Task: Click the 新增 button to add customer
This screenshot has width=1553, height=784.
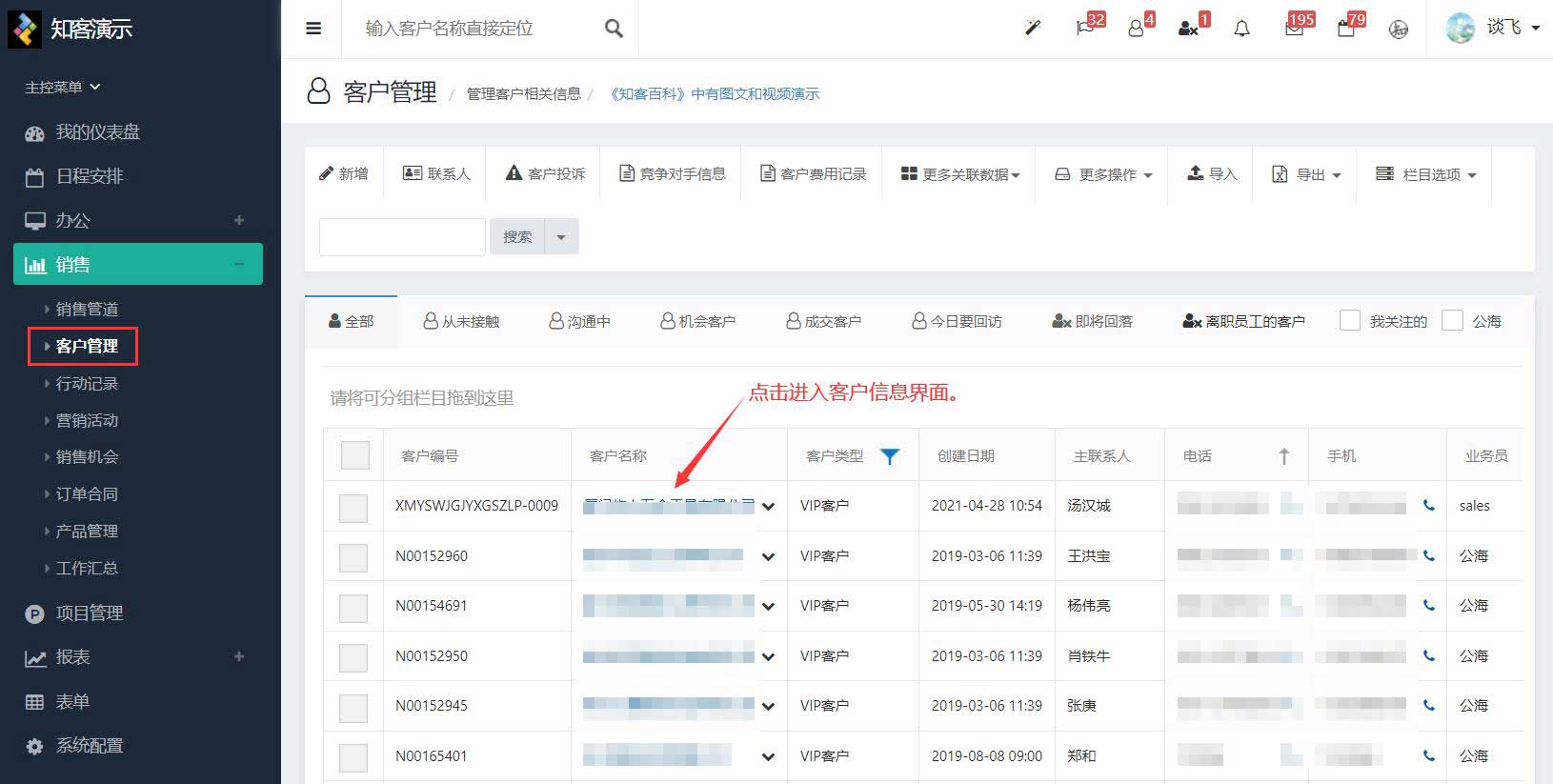Action: point(344,173)
